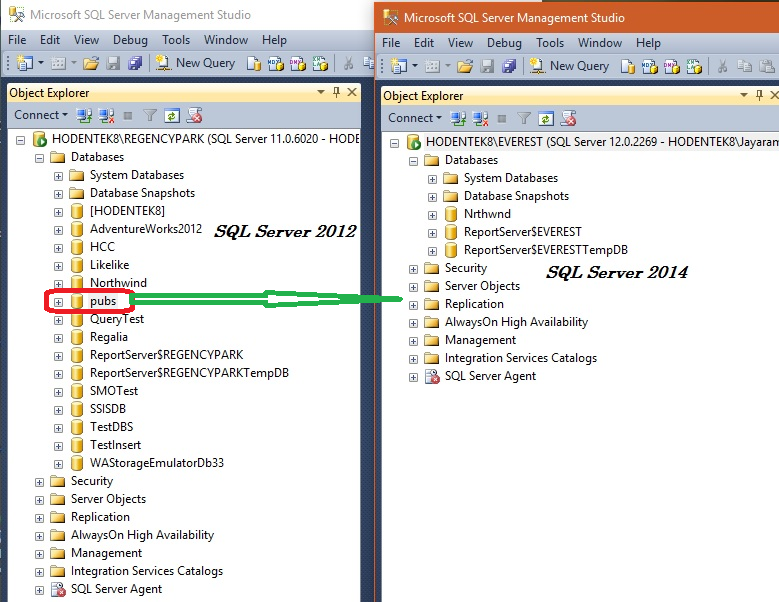Toggle auto-hide pin on right Object Explorer
This screenshot has height=602, width=779.
tap(759, 95)
